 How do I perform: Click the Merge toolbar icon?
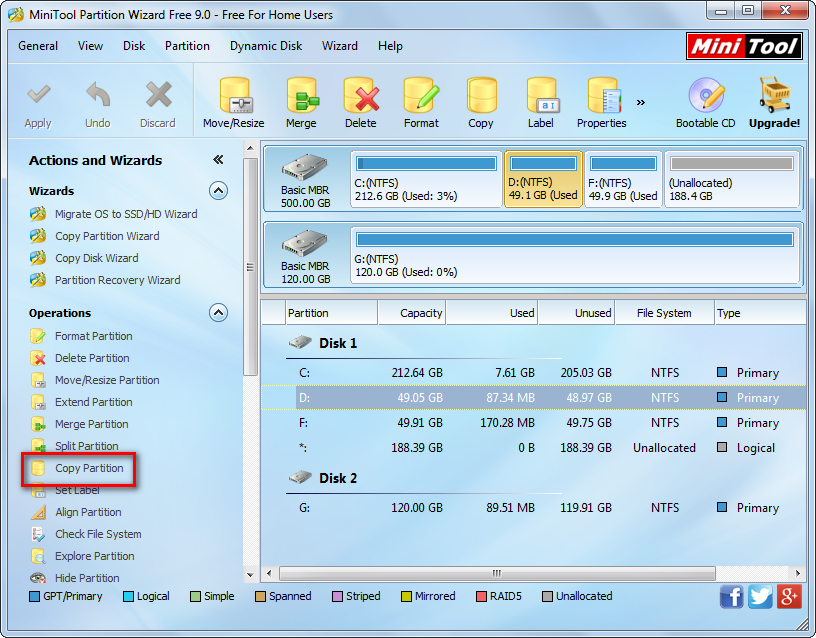tap(302, 96)
